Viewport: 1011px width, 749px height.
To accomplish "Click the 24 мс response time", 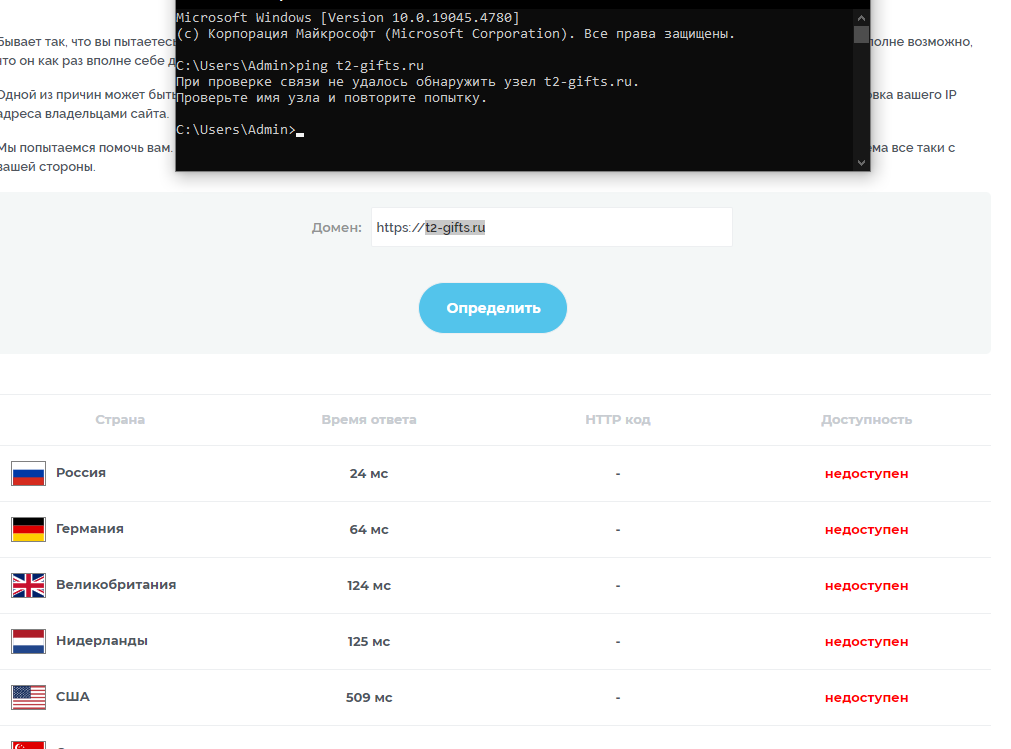I will click(x=369, y=473).
